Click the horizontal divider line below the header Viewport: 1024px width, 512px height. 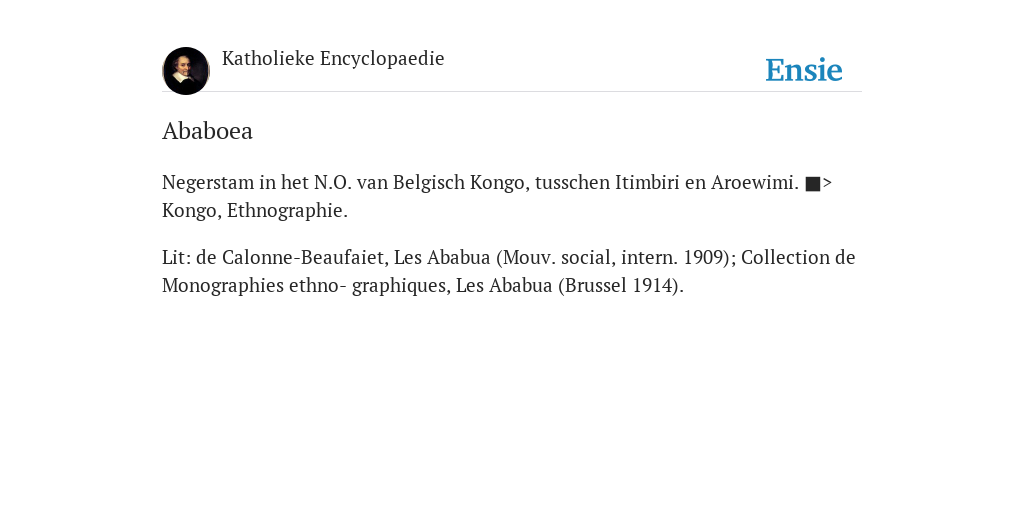(512, 91)
